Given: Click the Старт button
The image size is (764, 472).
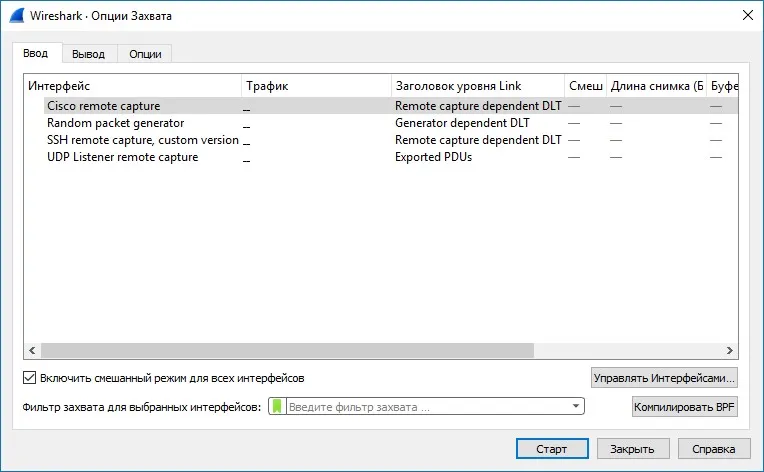Looking at the screenshot, I should [x=552, y=449].
